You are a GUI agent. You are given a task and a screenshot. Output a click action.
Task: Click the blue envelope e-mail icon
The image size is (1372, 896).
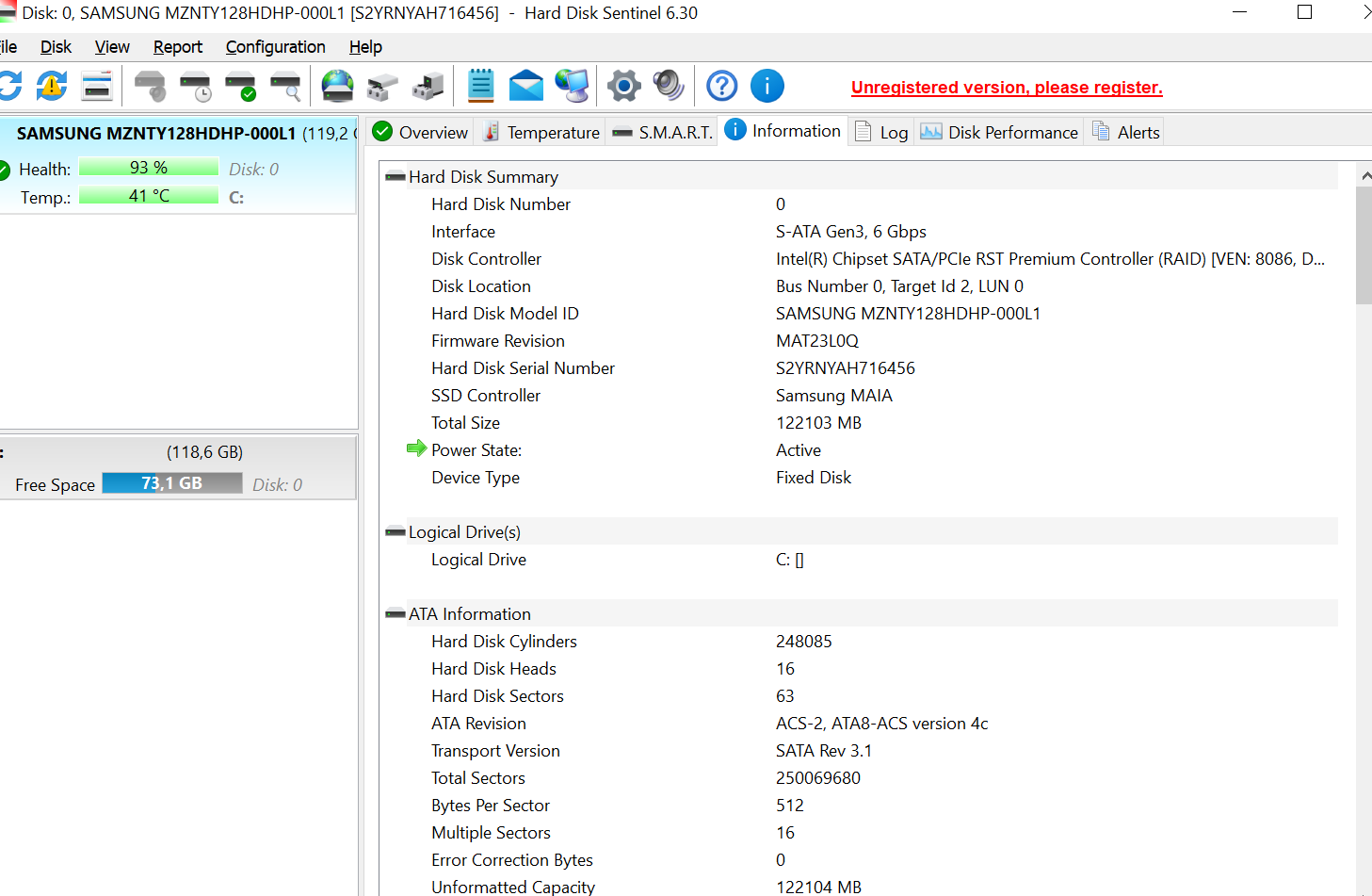click(526, 87)
